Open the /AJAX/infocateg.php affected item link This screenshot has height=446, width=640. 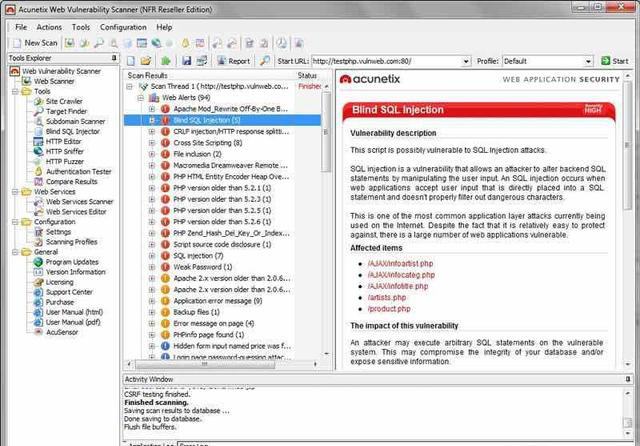[x=401, y=275]
